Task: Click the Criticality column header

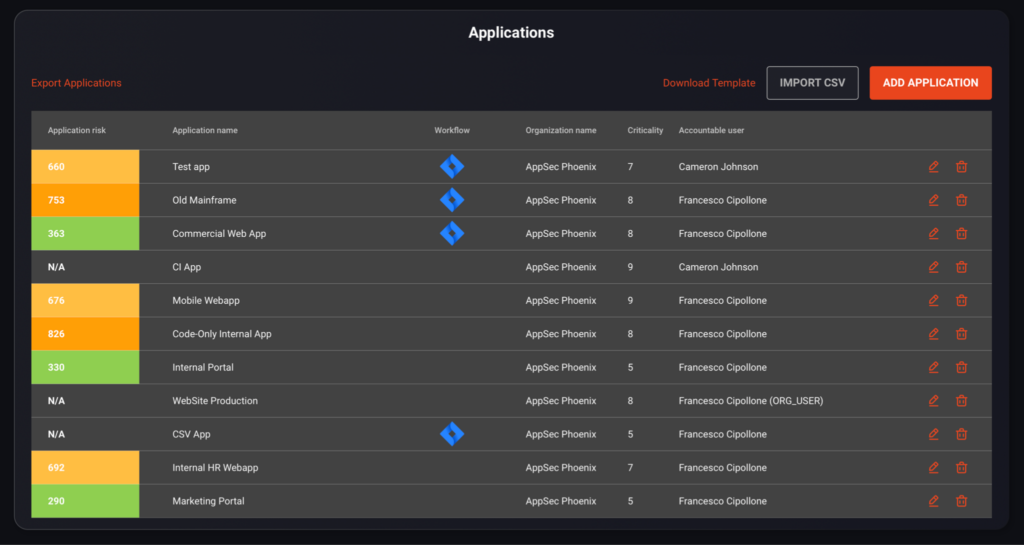Action: [645, 131]
